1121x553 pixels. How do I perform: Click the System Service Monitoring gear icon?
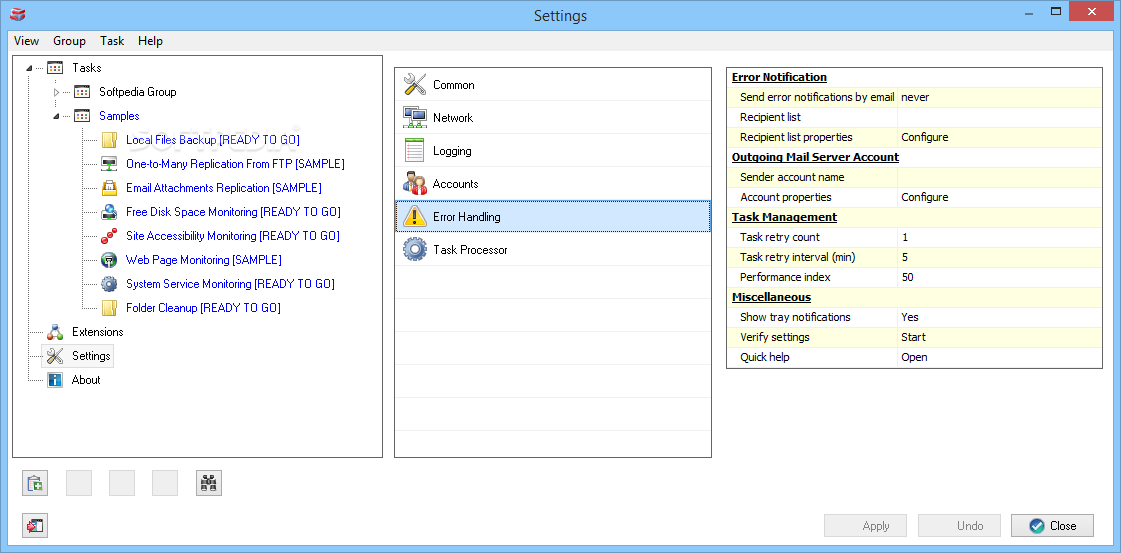pos(109,284)
